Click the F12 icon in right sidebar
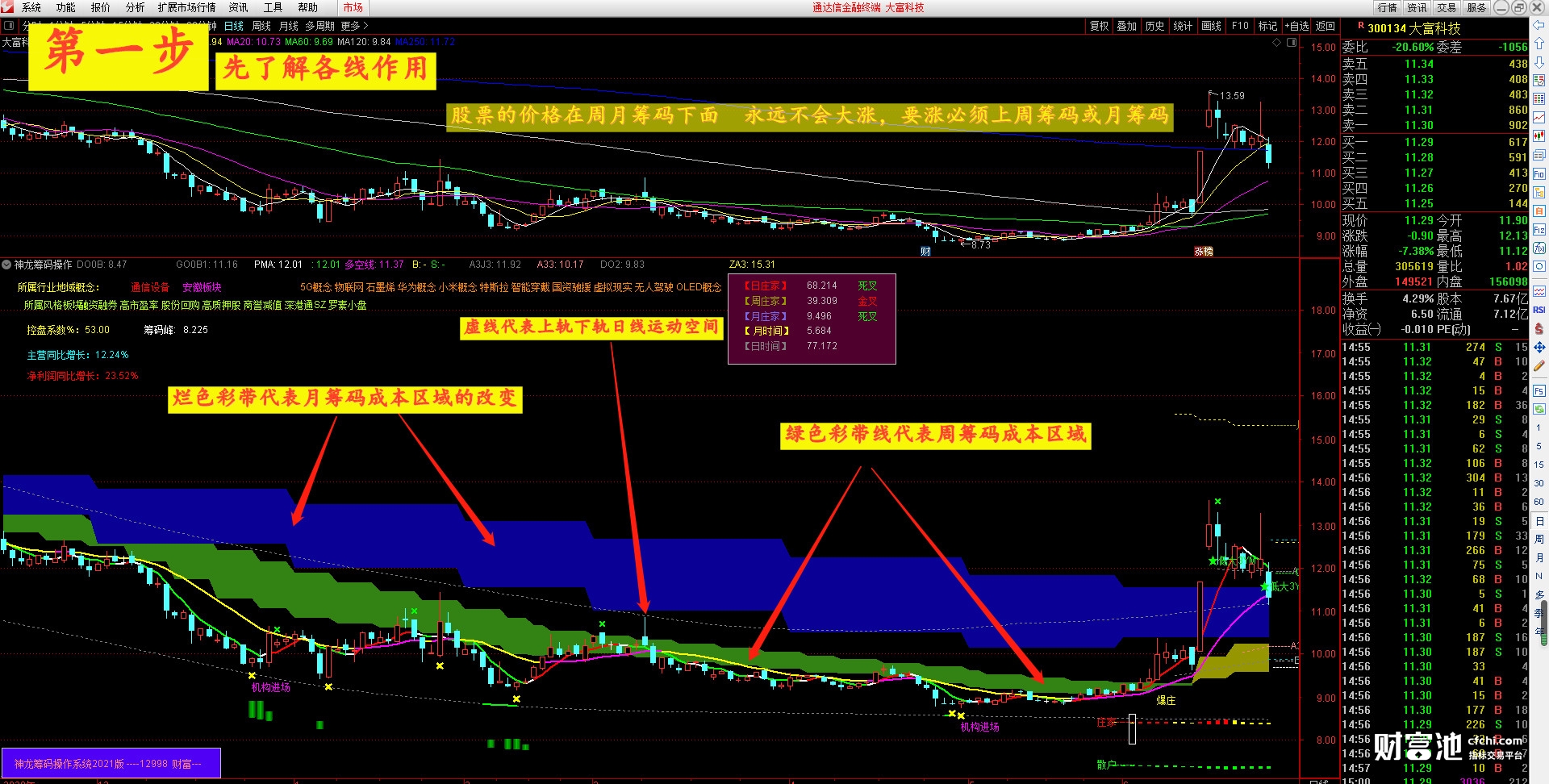Screen dimensions: 1549x784 click(1539, 230)
